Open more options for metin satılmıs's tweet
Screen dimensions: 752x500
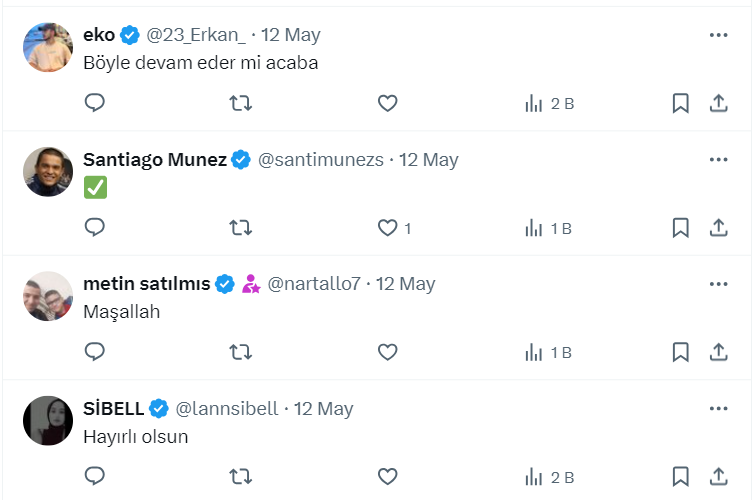(x=718, y=284)
